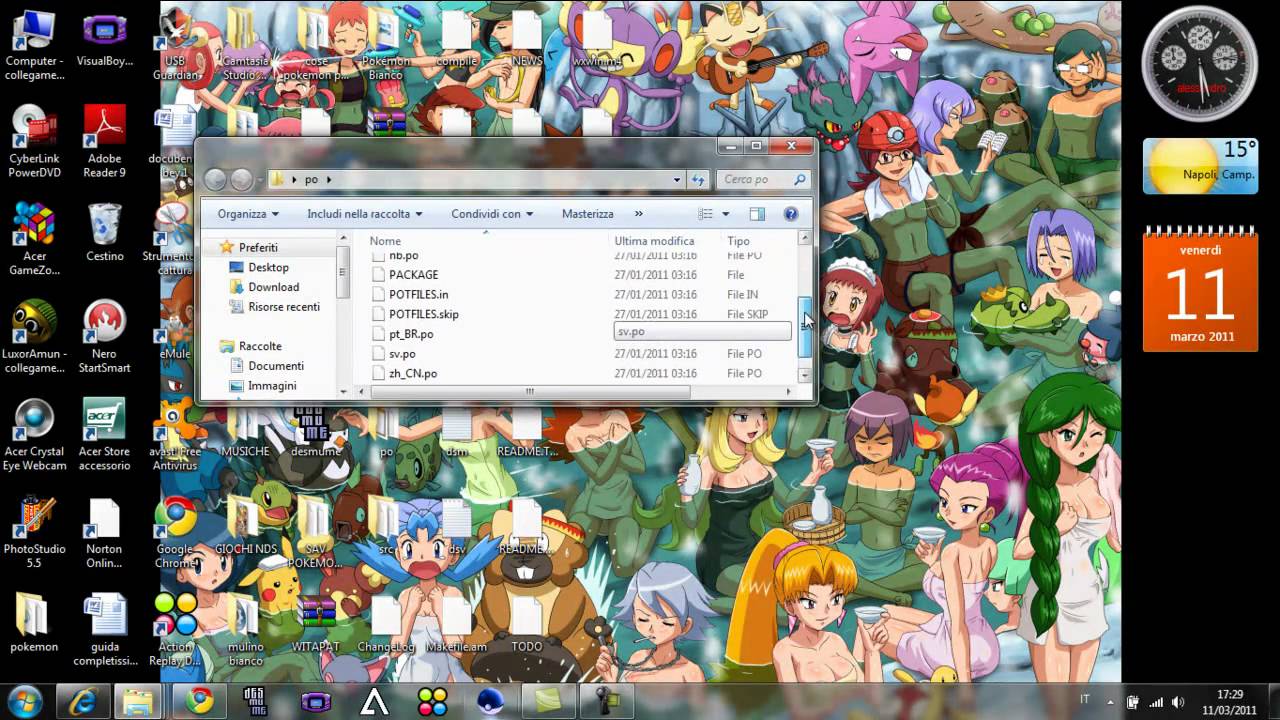The height and width of the screenshot is (720, 1280).
Task: Open the CyberLink PowerDVD desktop shortcut
Action: pos(34,141)
